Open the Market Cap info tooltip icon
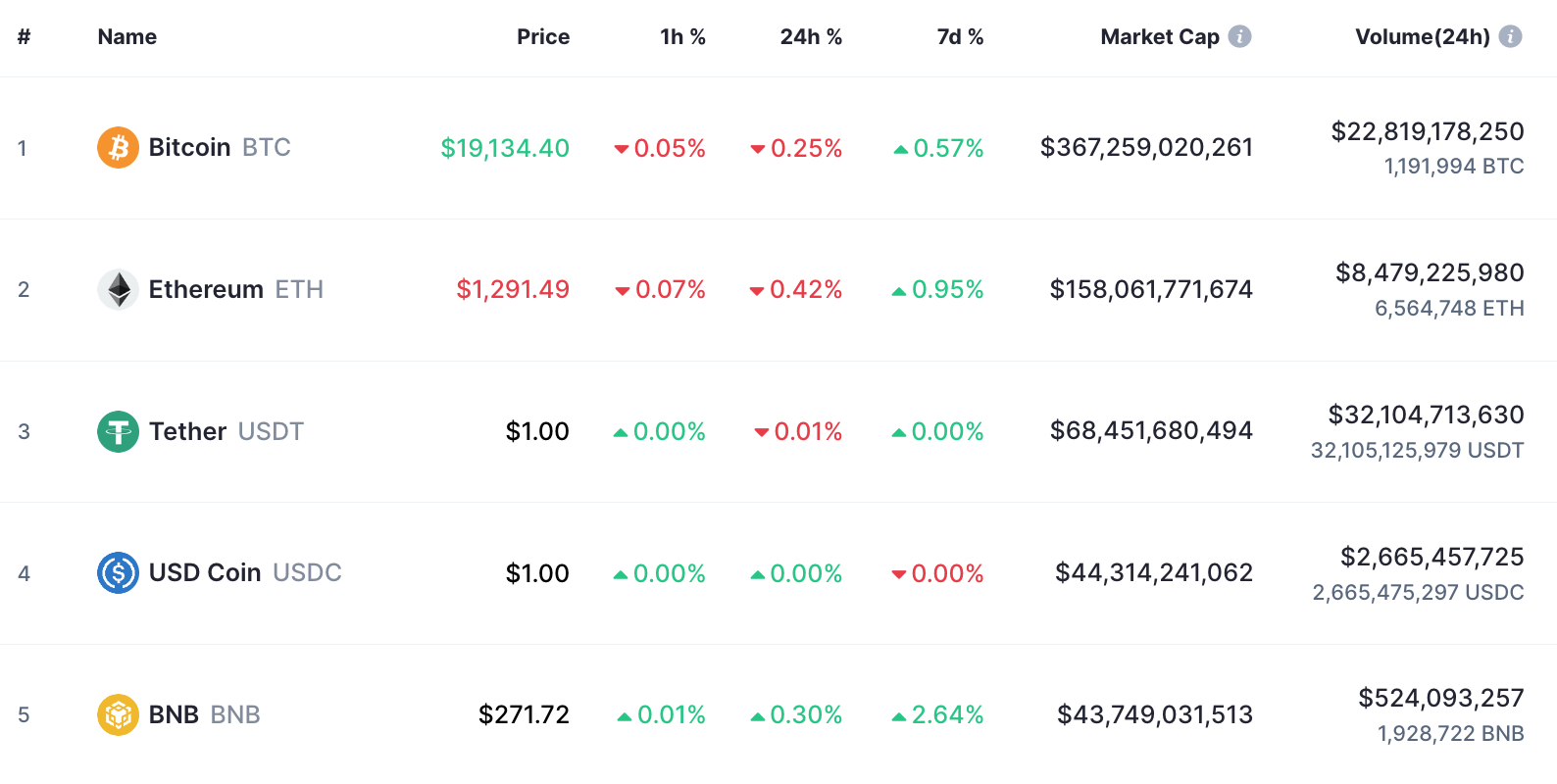 coord(1240,36)
